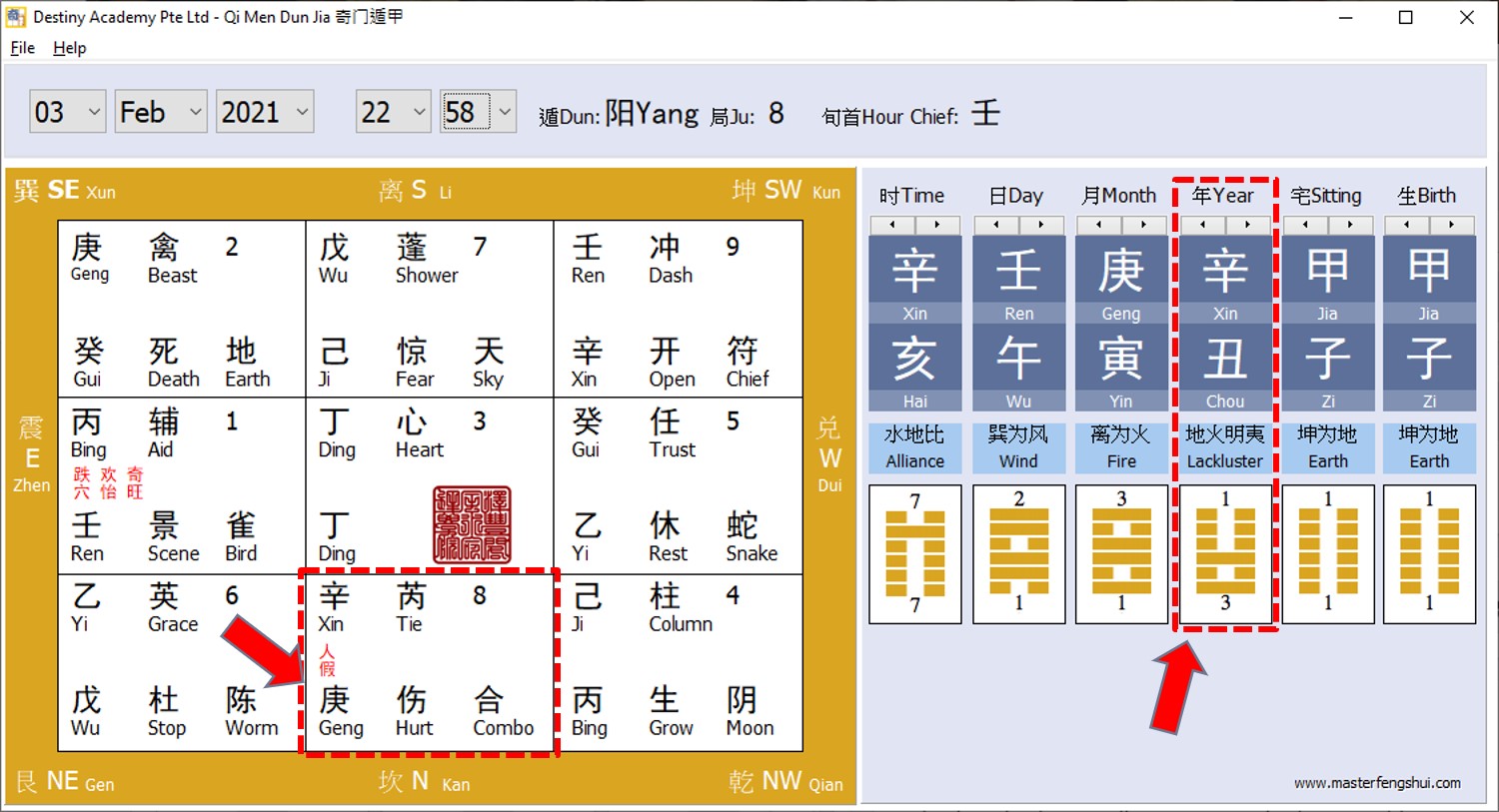Step the Sitting pillar forward with right arrow
The height and width of the screenshot is (812, 1499).
1351,225
